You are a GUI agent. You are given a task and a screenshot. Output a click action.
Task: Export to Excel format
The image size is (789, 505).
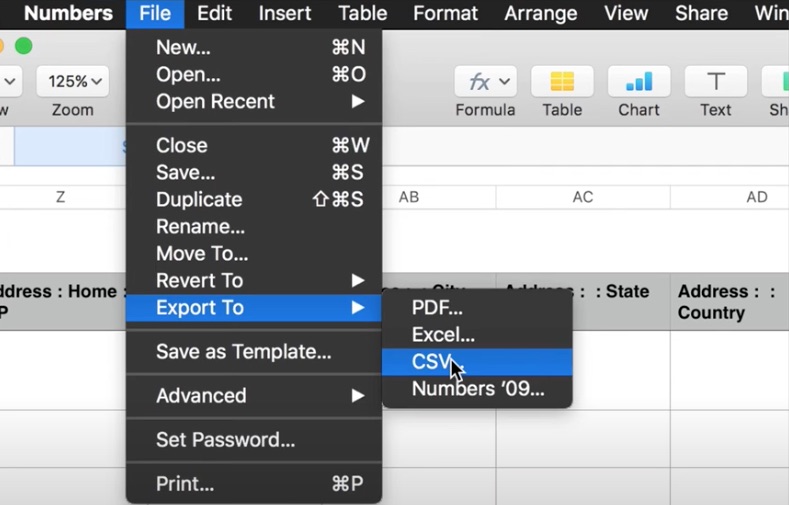pyautogui.click(x=443, y=335)
